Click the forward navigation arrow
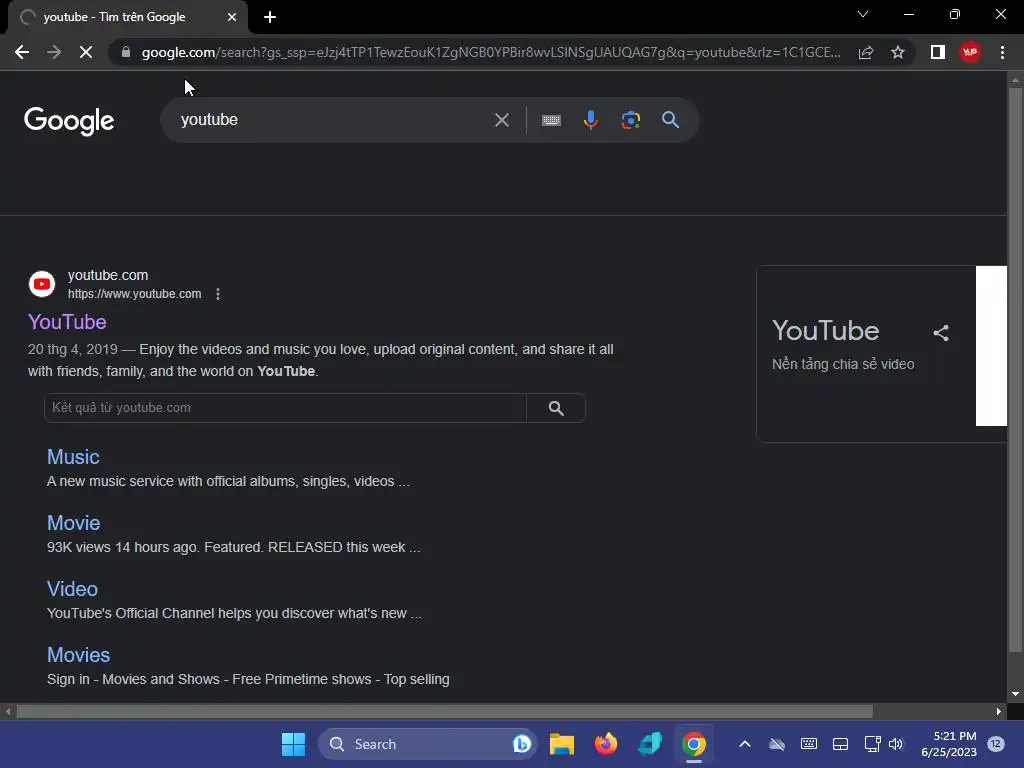This screenshot has width=1024, height=768. point(54,52)
